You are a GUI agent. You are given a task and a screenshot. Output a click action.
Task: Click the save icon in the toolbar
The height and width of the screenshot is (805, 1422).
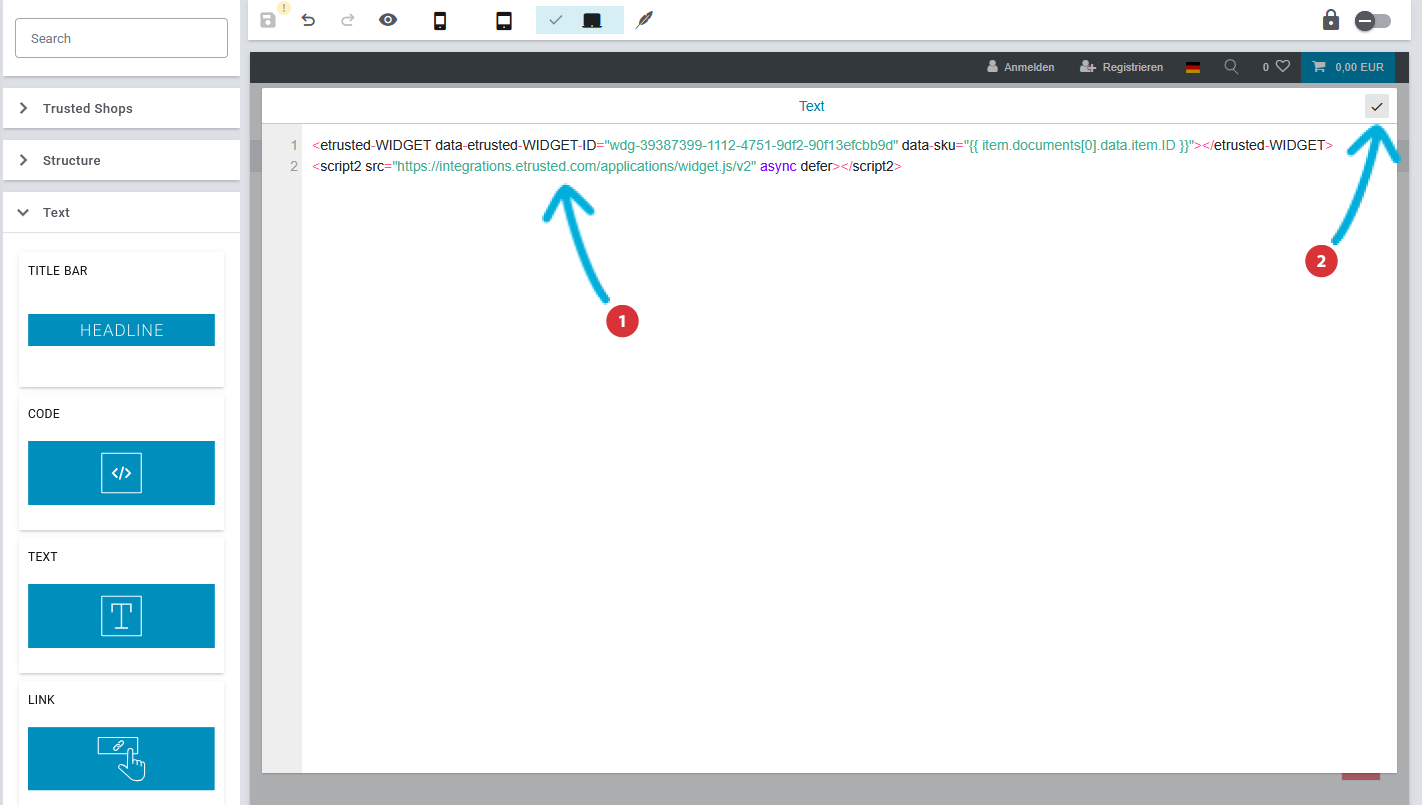pyautogui.click(x=268, y=20)
